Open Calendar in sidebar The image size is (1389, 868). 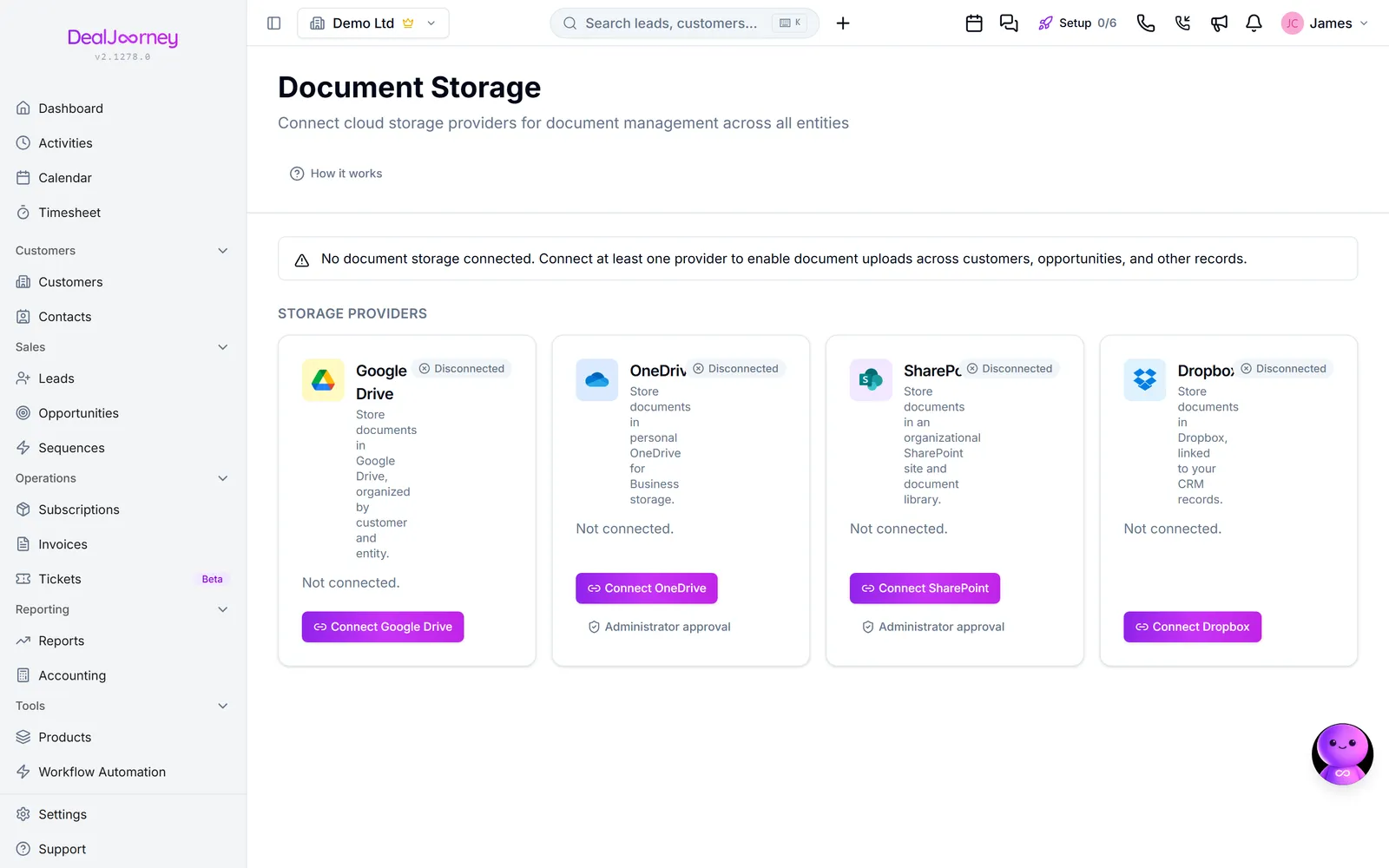(122, 178)
